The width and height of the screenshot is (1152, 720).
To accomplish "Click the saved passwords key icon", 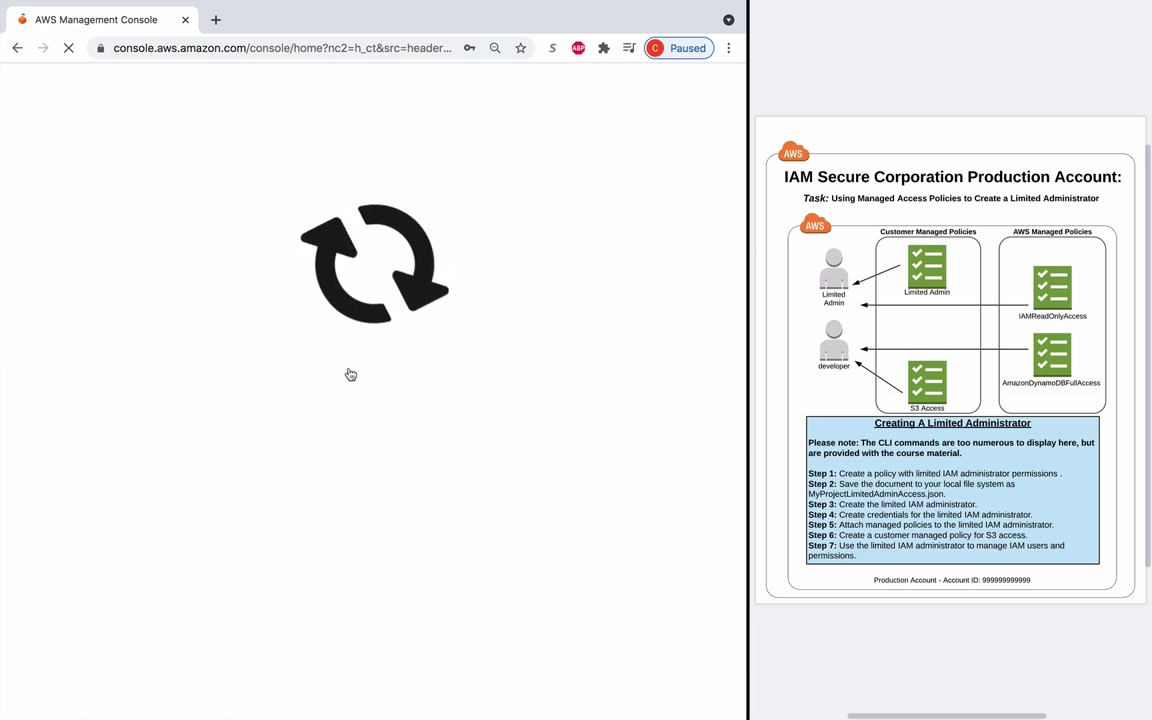I will (x=469, y=48).
